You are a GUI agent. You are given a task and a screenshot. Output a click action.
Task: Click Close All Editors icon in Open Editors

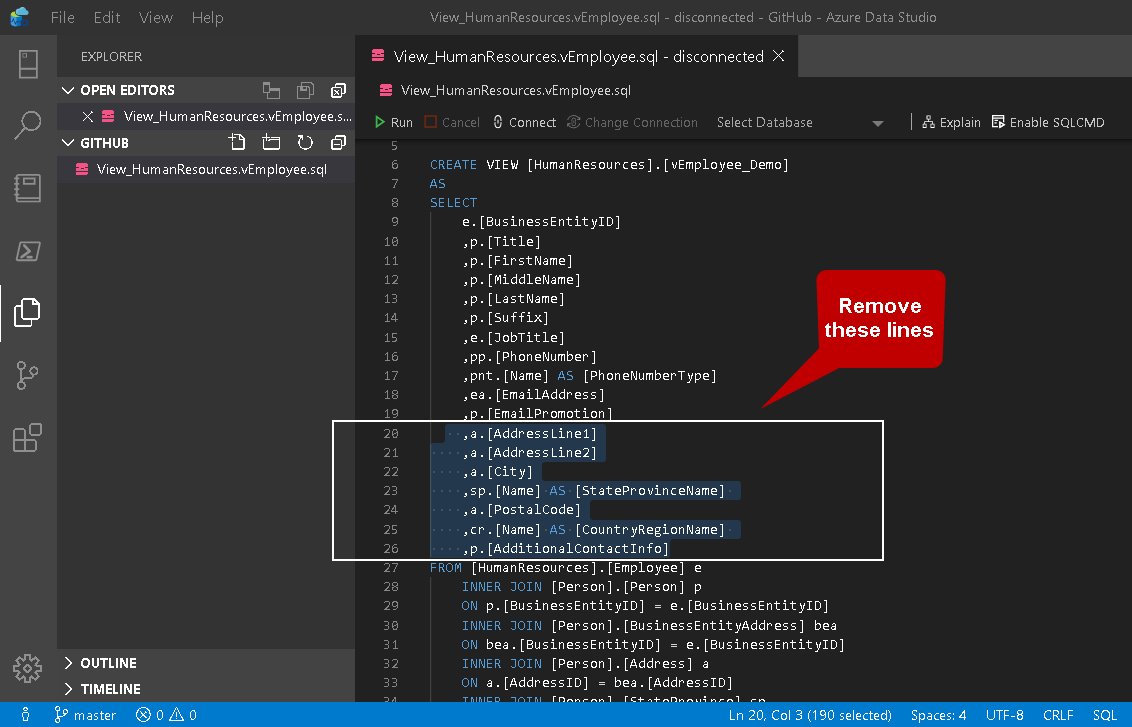[338, 90]
